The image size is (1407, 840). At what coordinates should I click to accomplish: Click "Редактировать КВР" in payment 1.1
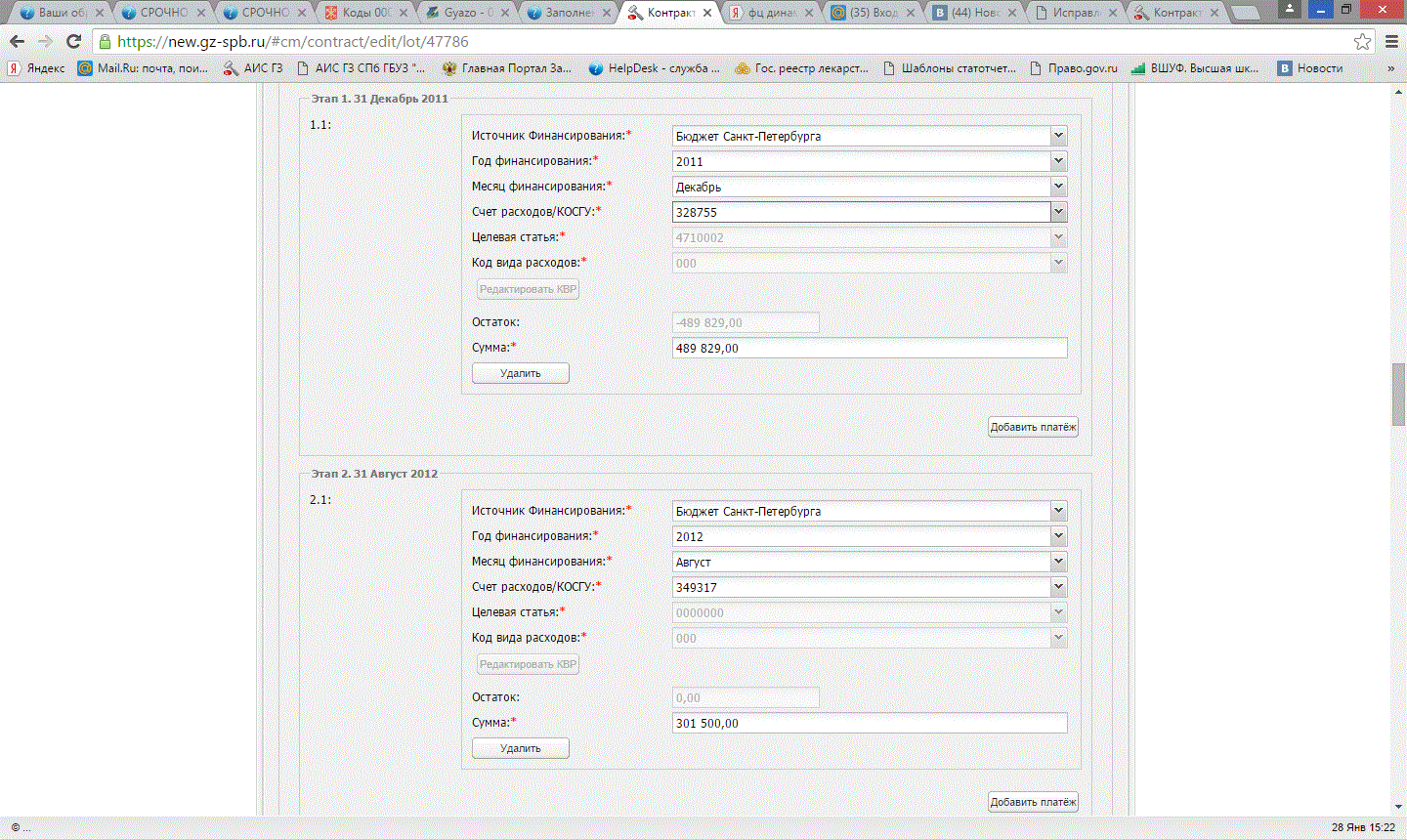click(x=528, y=289)
